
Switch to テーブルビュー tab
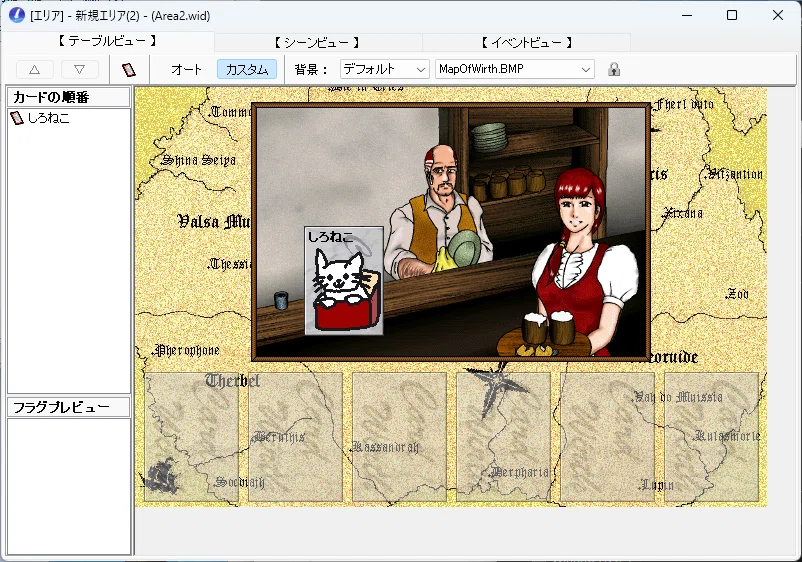coord(107,41)
